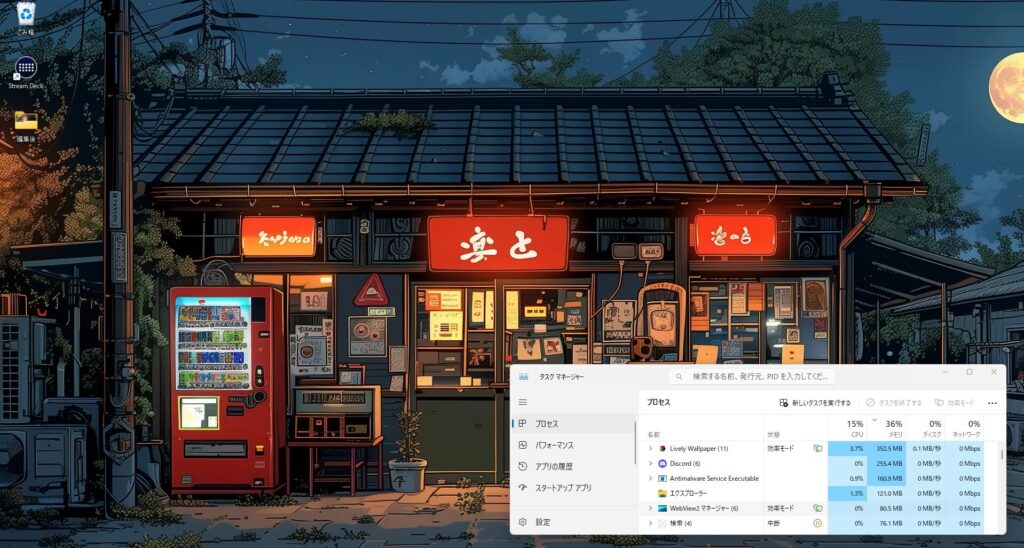This screenshot has width=1024, height=548.
Task: Select the 160.9 MB memory cell
Action: (x=886, y=479)
